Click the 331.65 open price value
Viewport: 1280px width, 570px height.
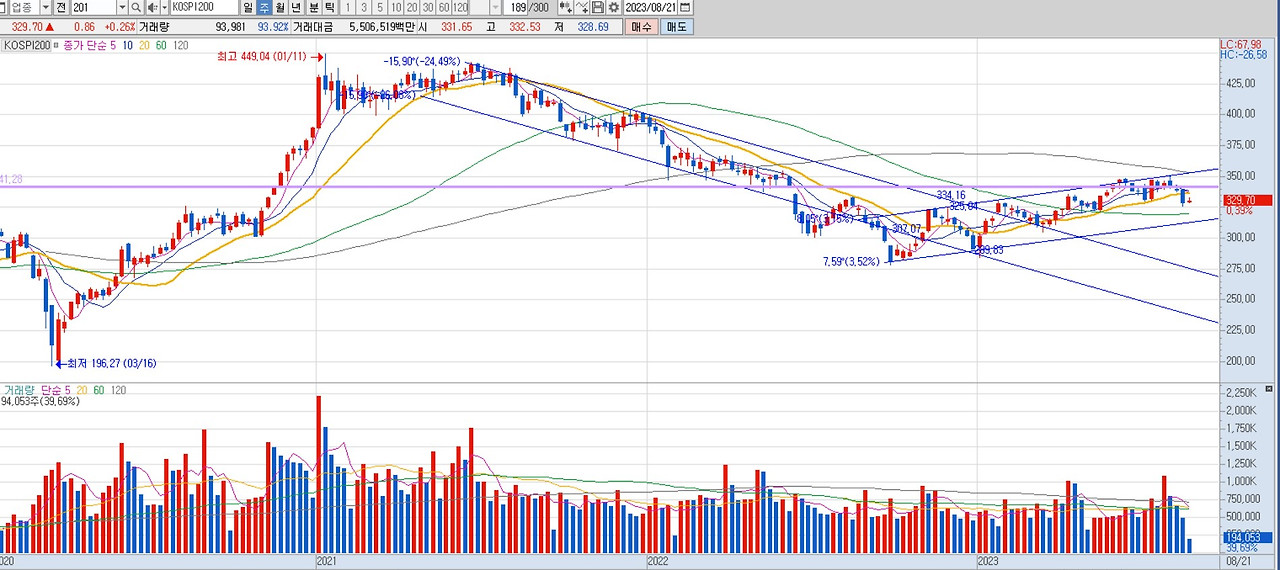[457, 27]
